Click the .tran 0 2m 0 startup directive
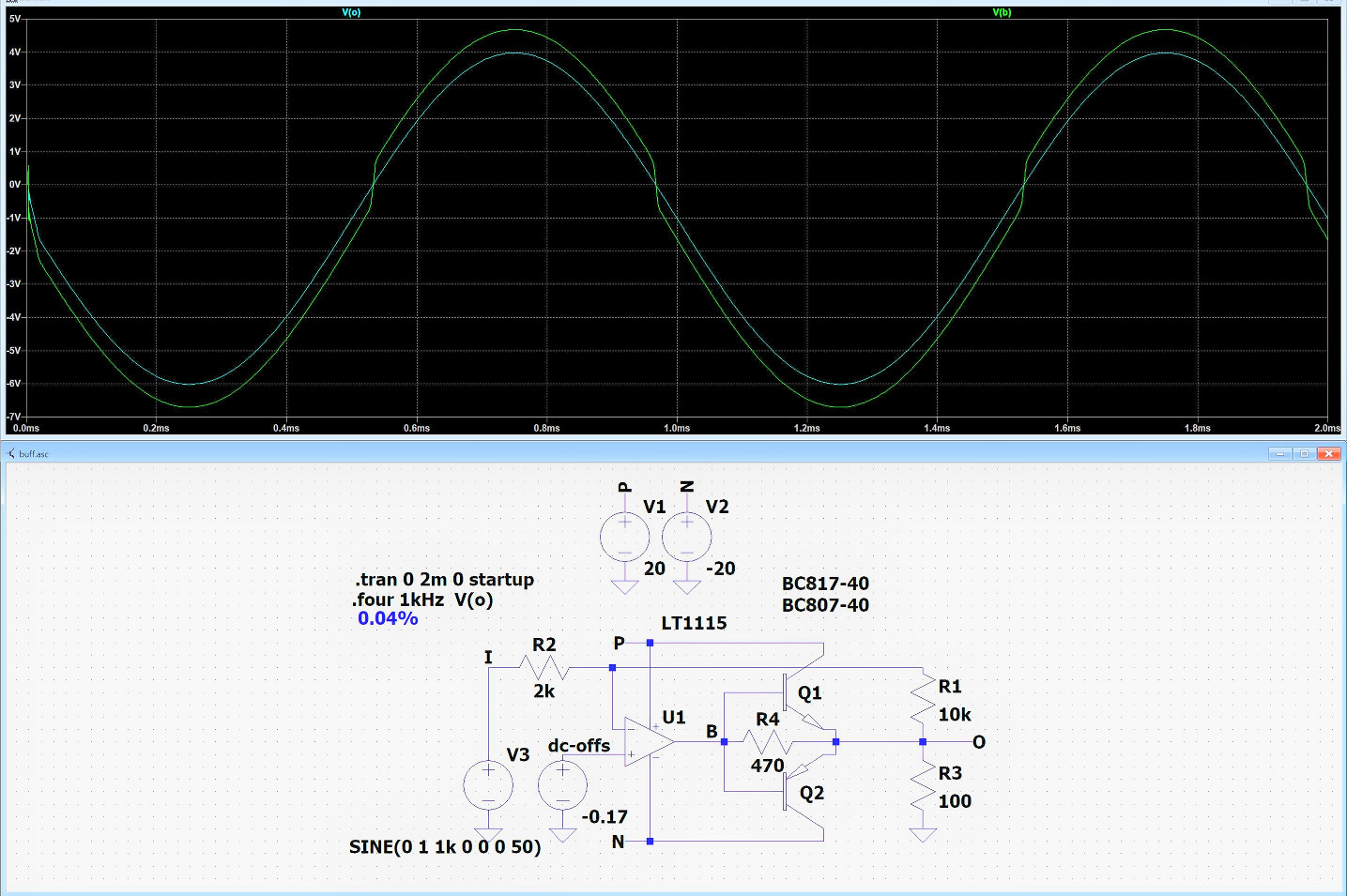The image size is (1347, 896). (x=444, y=580)
